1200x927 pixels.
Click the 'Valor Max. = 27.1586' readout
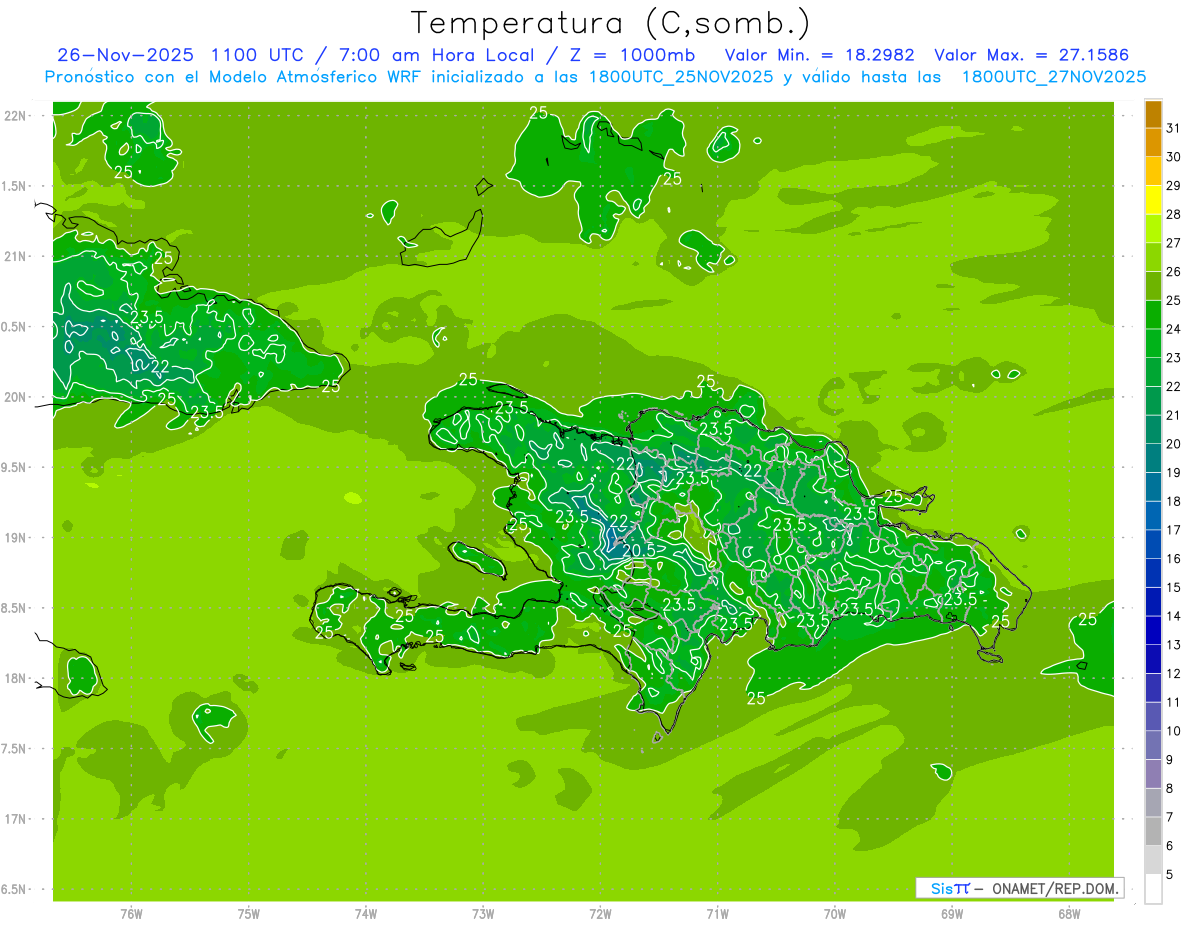tap(1032, 55)
